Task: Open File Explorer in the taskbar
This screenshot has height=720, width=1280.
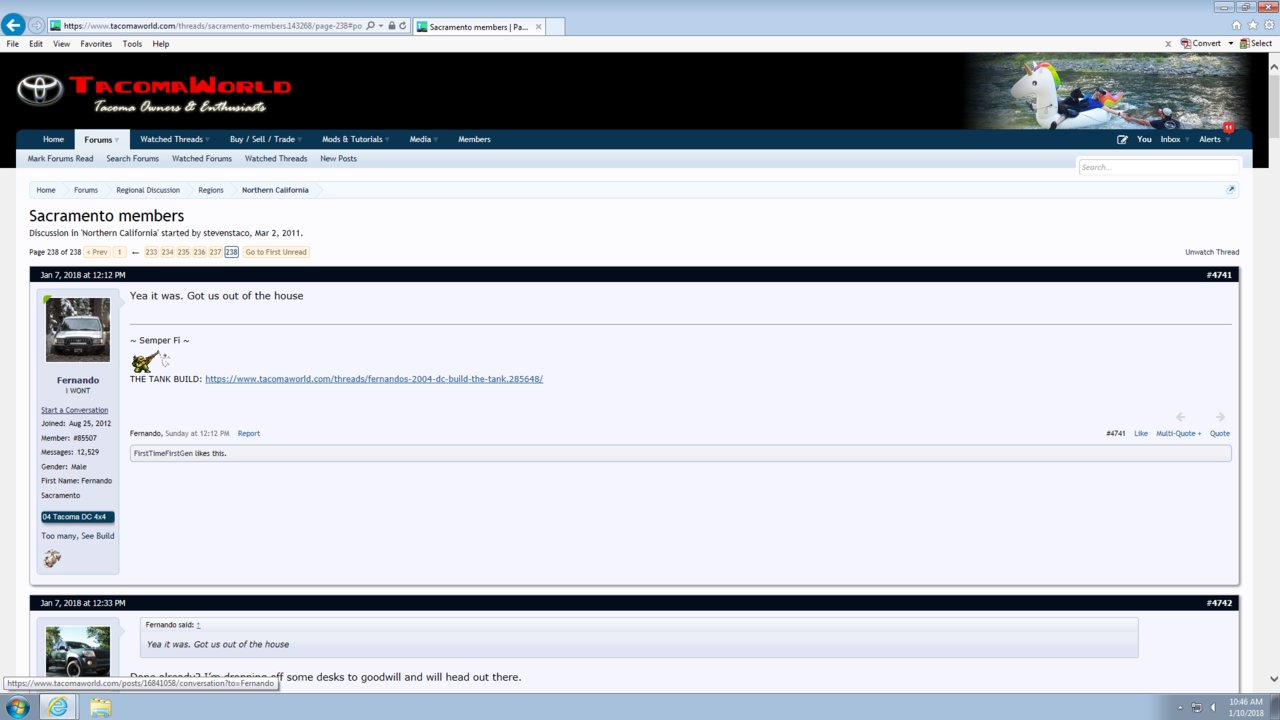Action: [100, 707]
